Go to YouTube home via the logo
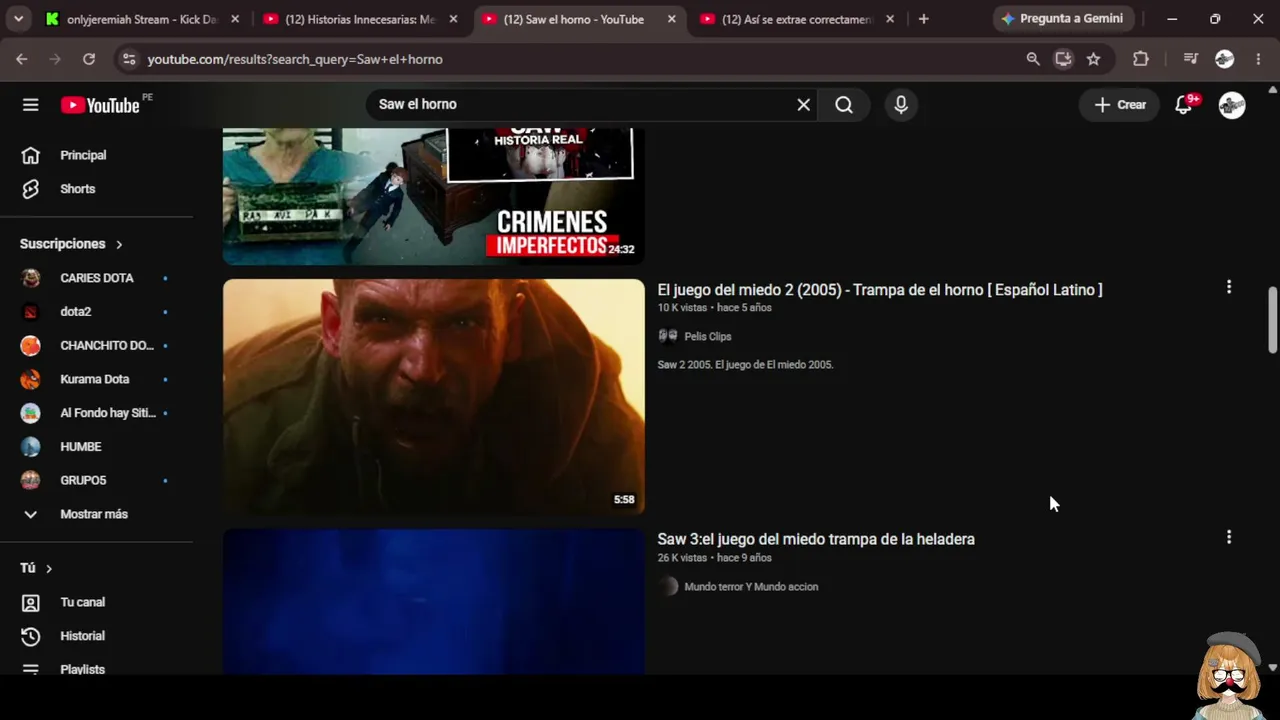The width and height of the screenshot is (1280, 720). [100, 105]
